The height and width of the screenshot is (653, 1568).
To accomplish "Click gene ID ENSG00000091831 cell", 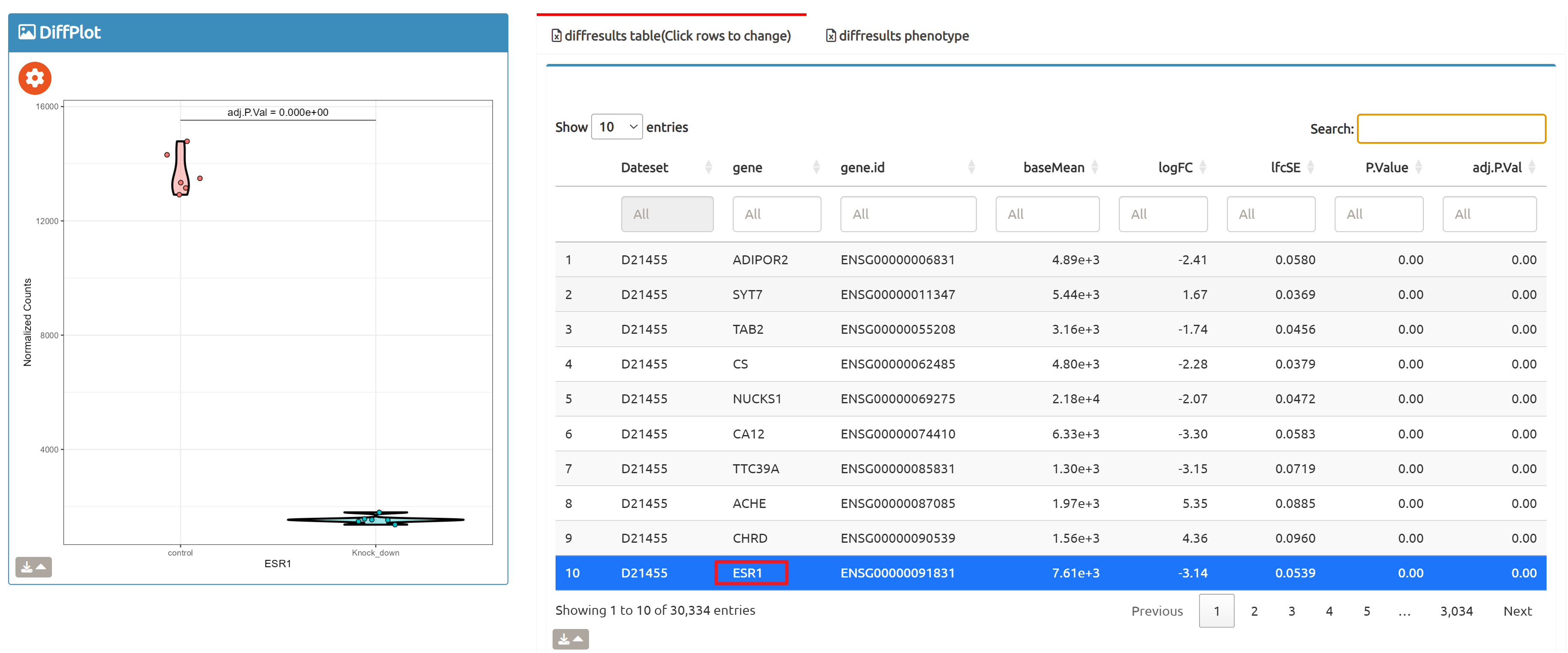I will pos(897,573).
